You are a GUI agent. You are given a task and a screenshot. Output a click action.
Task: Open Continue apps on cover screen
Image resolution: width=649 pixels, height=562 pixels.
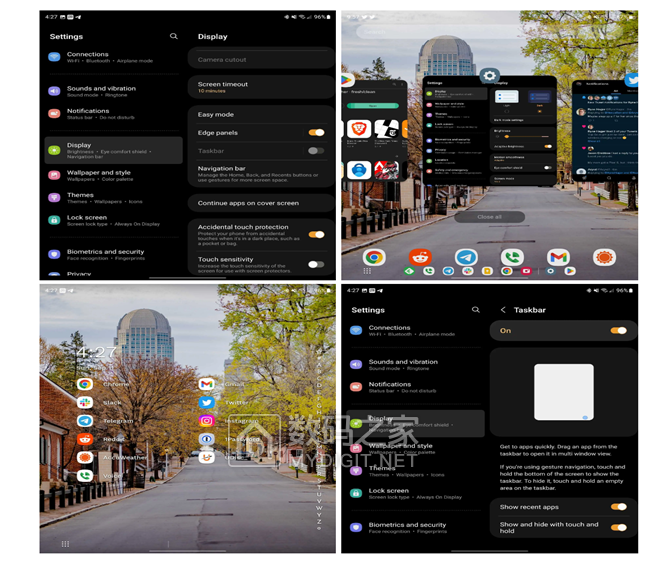pos(261,203)
